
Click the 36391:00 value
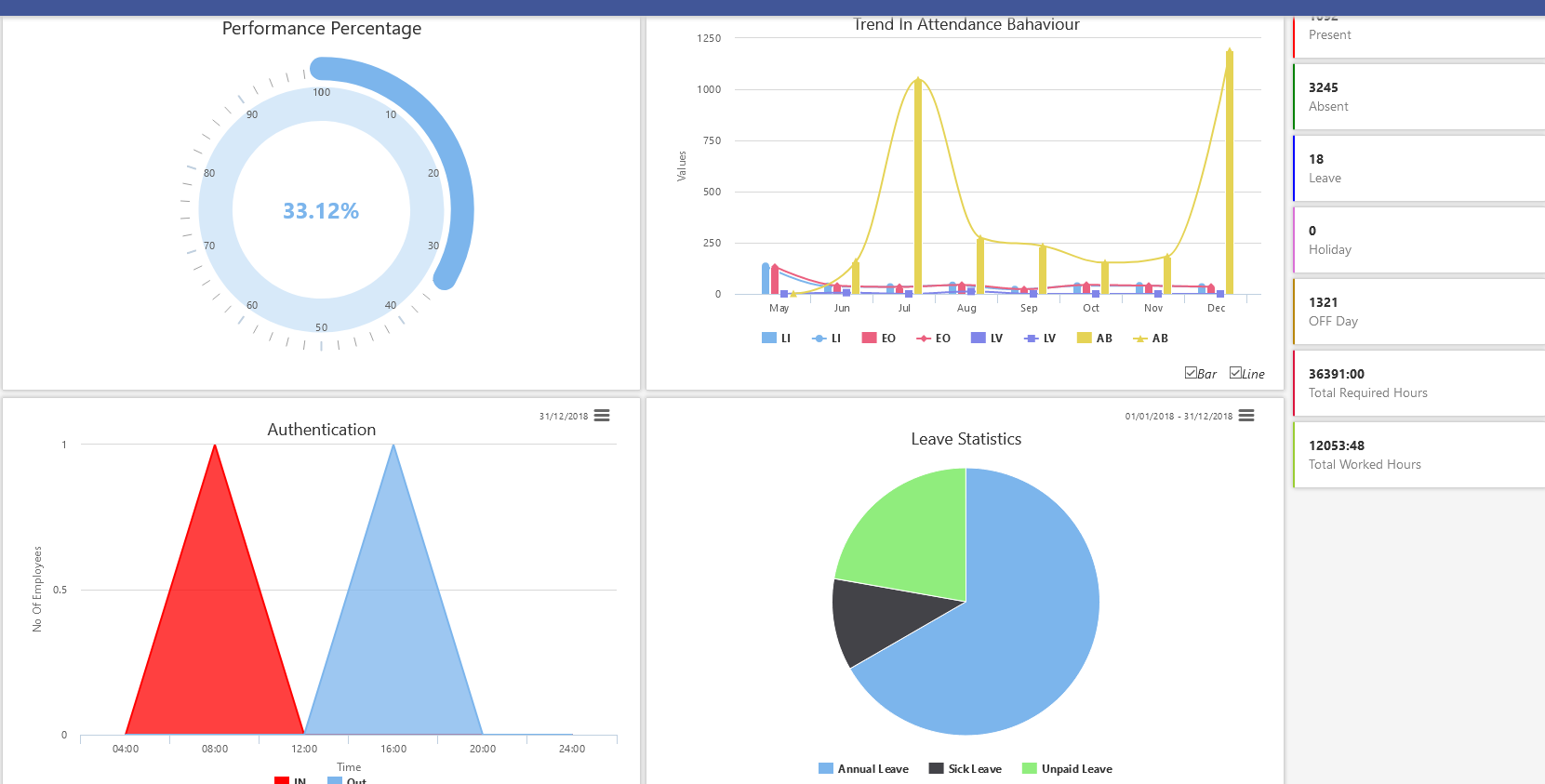click(1337, 374)
